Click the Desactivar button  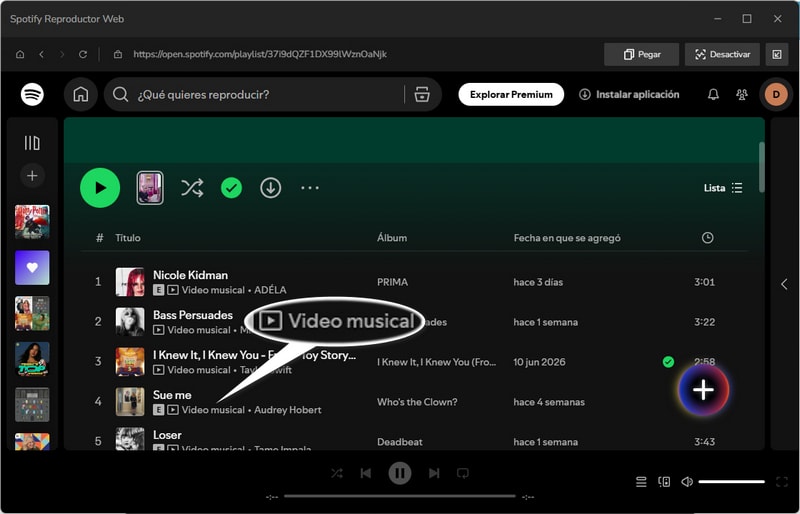[722, 54]
